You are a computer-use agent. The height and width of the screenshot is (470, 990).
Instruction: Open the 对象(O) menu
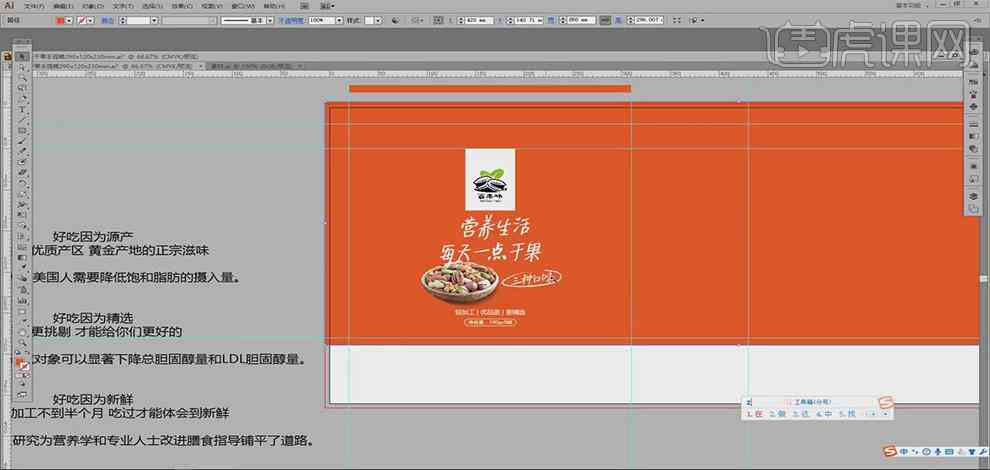pyautogui.click(x=93, y=6)
